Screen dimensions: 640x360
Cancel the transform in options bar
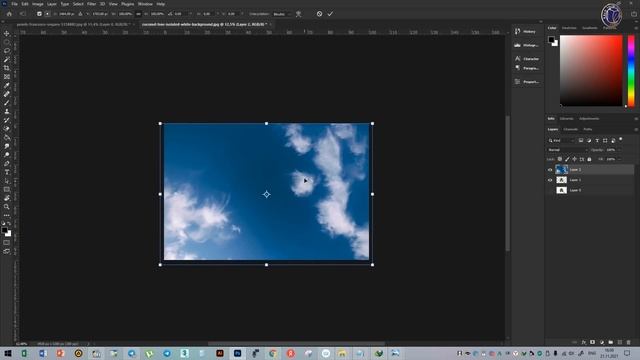pos(319,14)
